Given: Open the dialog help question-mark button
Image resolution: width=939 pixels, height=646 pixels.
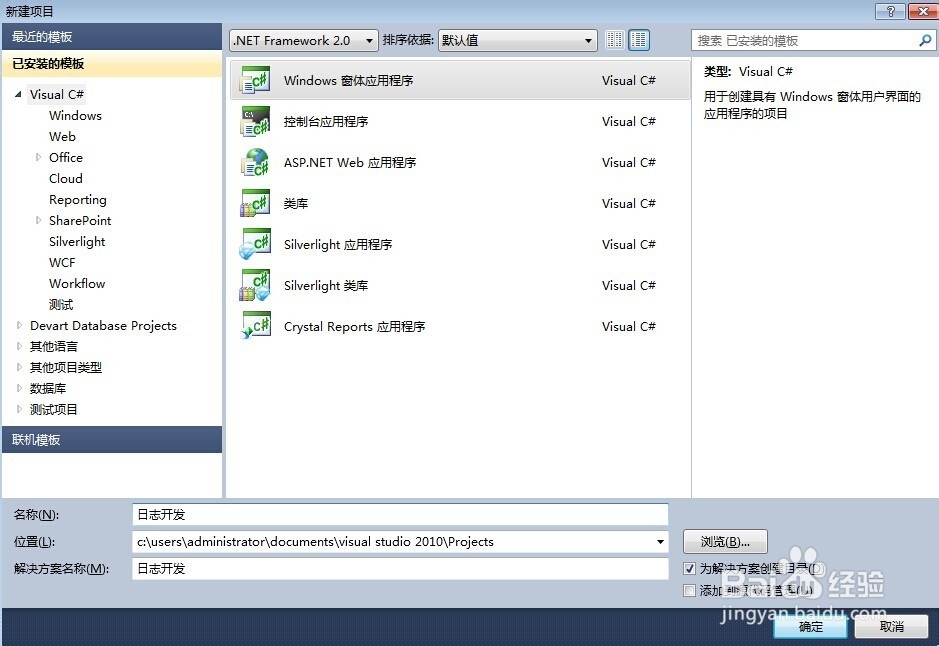Looking at the screenshot, I should [x=890, y=11].
